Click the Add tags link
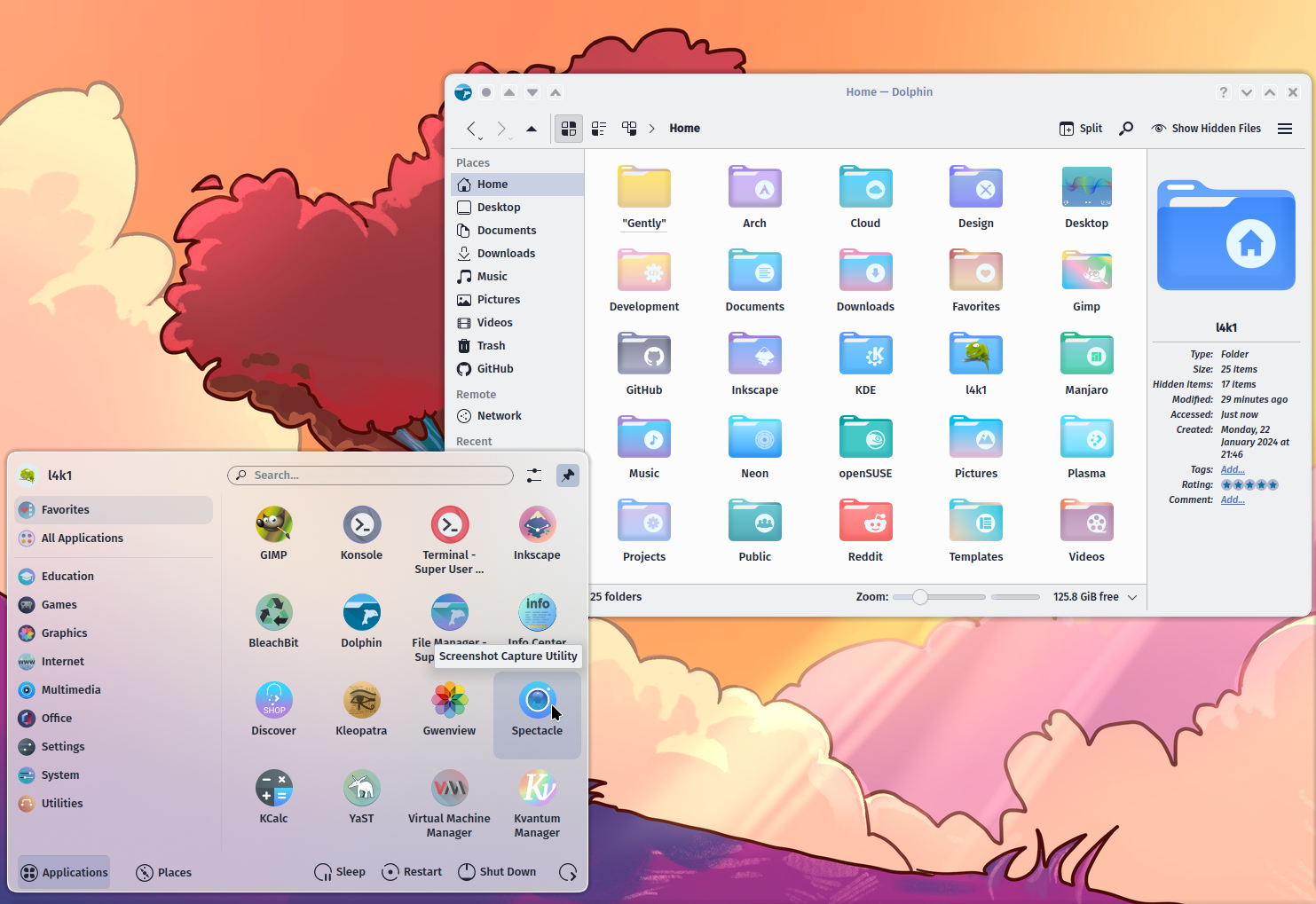 (1232, 470)
